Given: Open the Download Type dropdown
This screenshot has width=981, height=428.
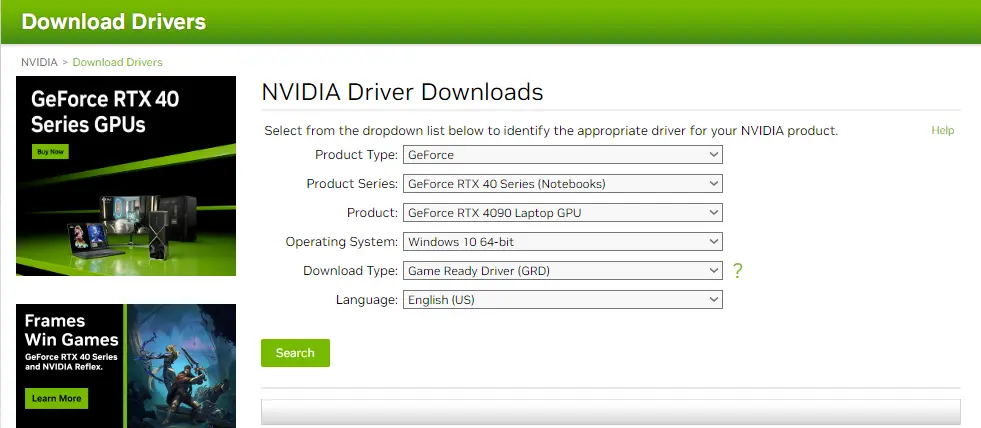Looking at the screenshot, I should pos(562,271).
